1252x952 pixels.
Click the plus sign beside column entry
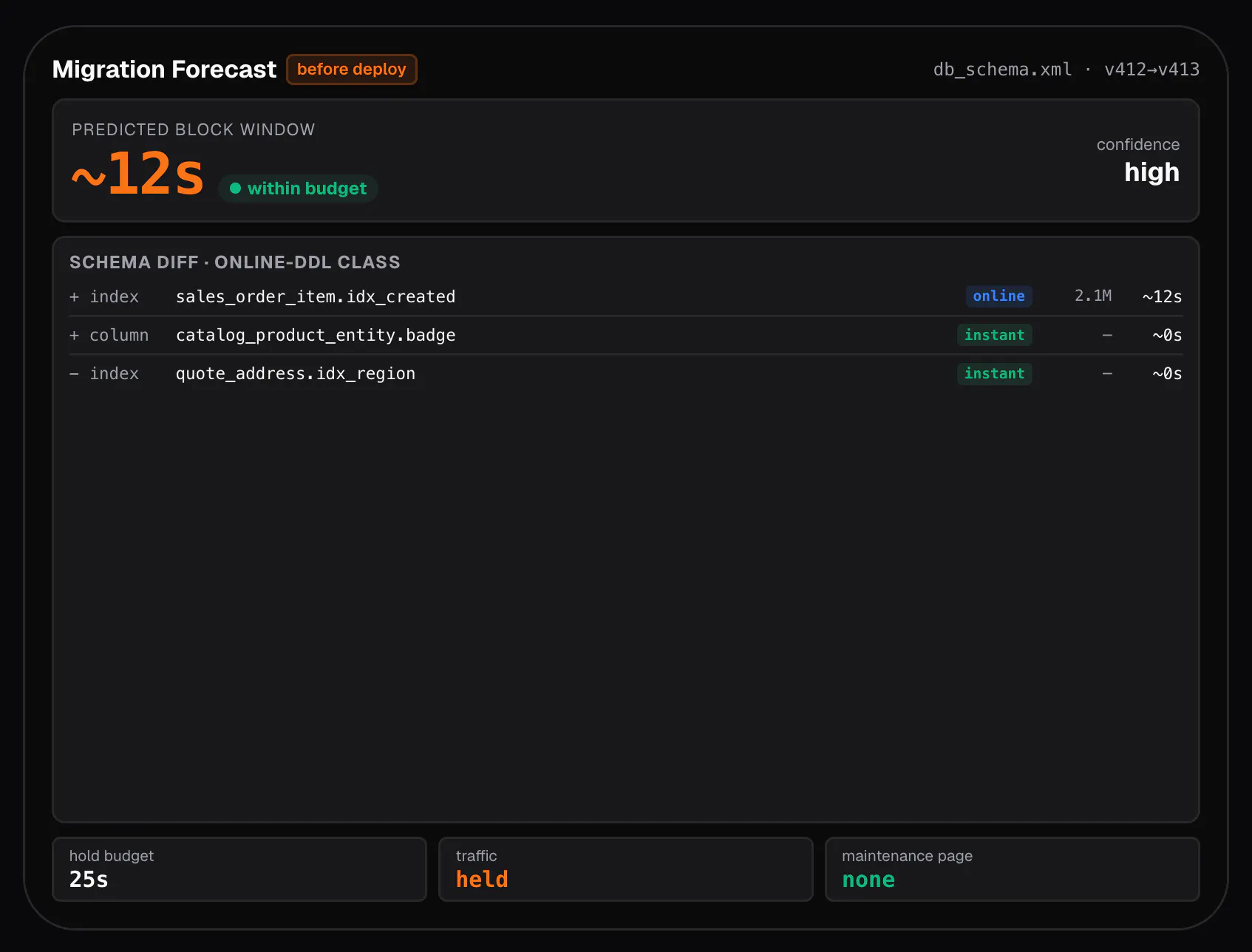74,335
